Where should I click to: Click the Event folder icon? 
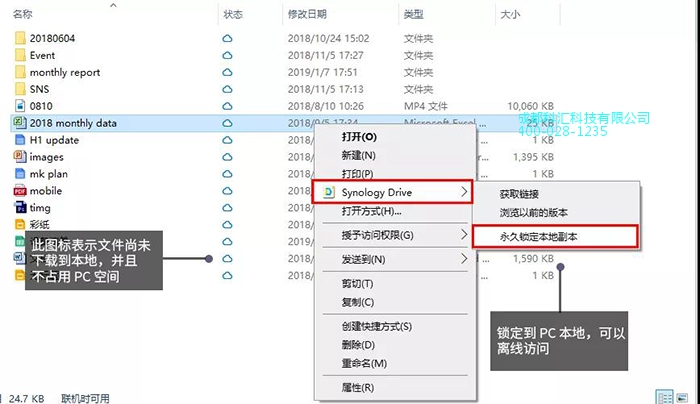[20, 55]
